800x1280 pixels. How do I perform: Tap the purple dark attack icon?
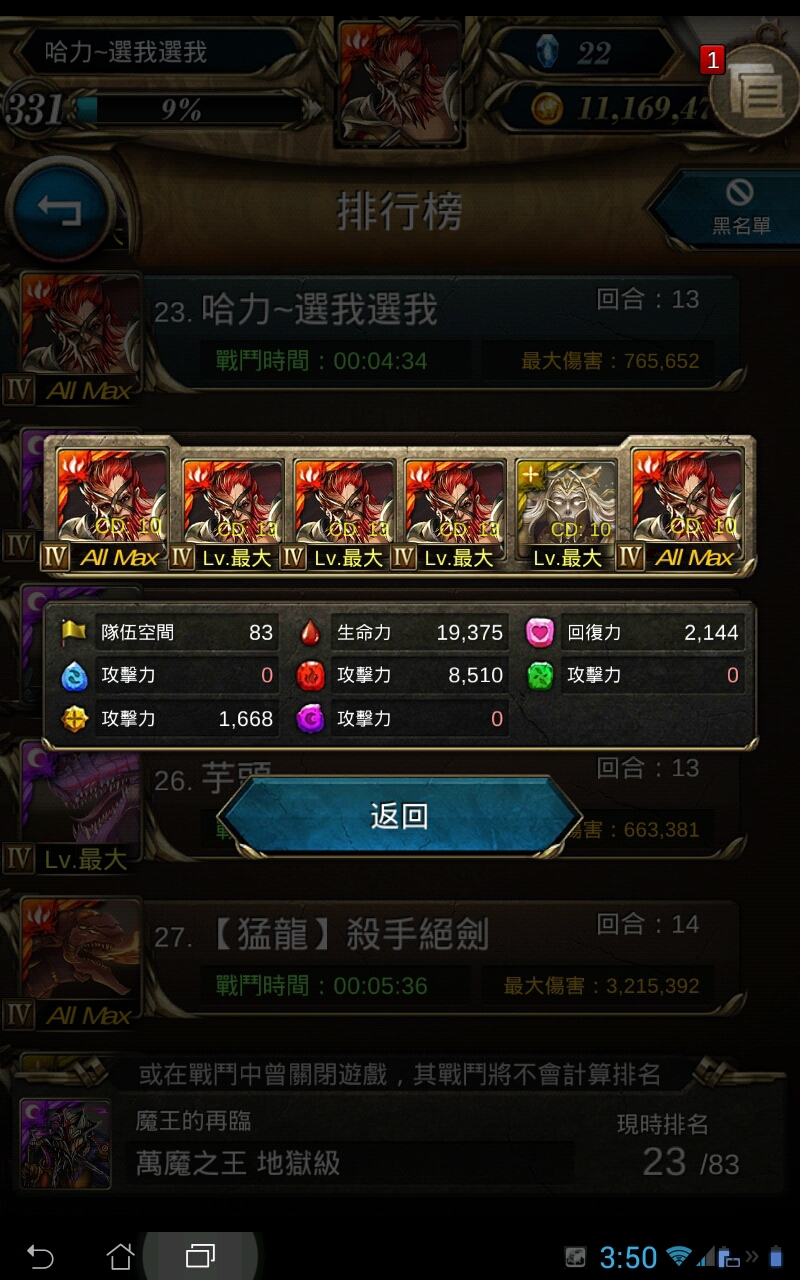312,719
